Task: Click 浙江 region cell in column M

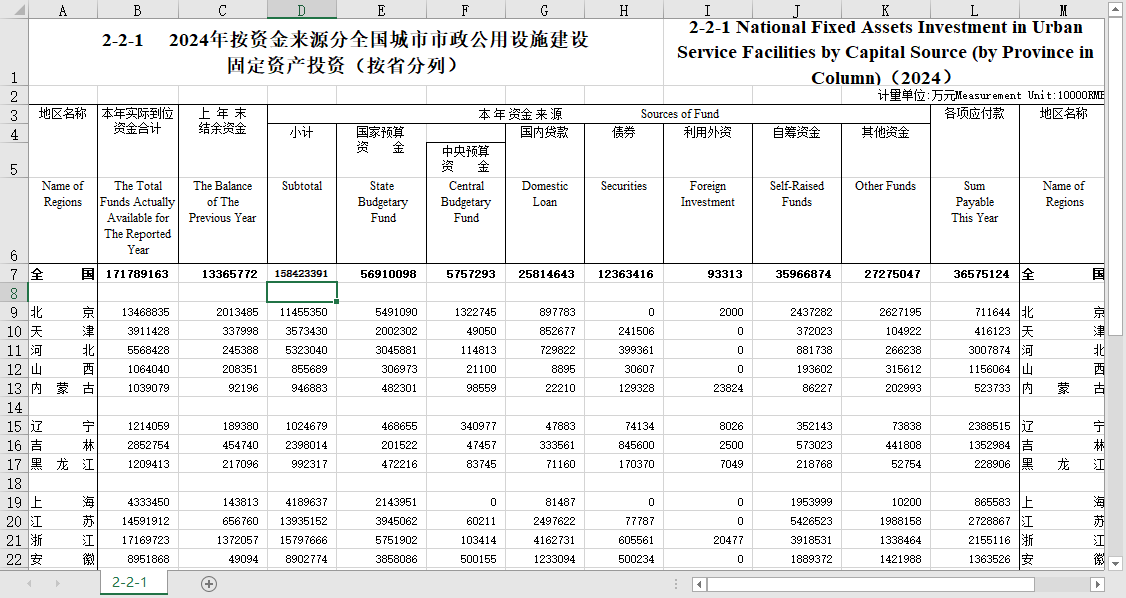Action: click(1062, 540)
